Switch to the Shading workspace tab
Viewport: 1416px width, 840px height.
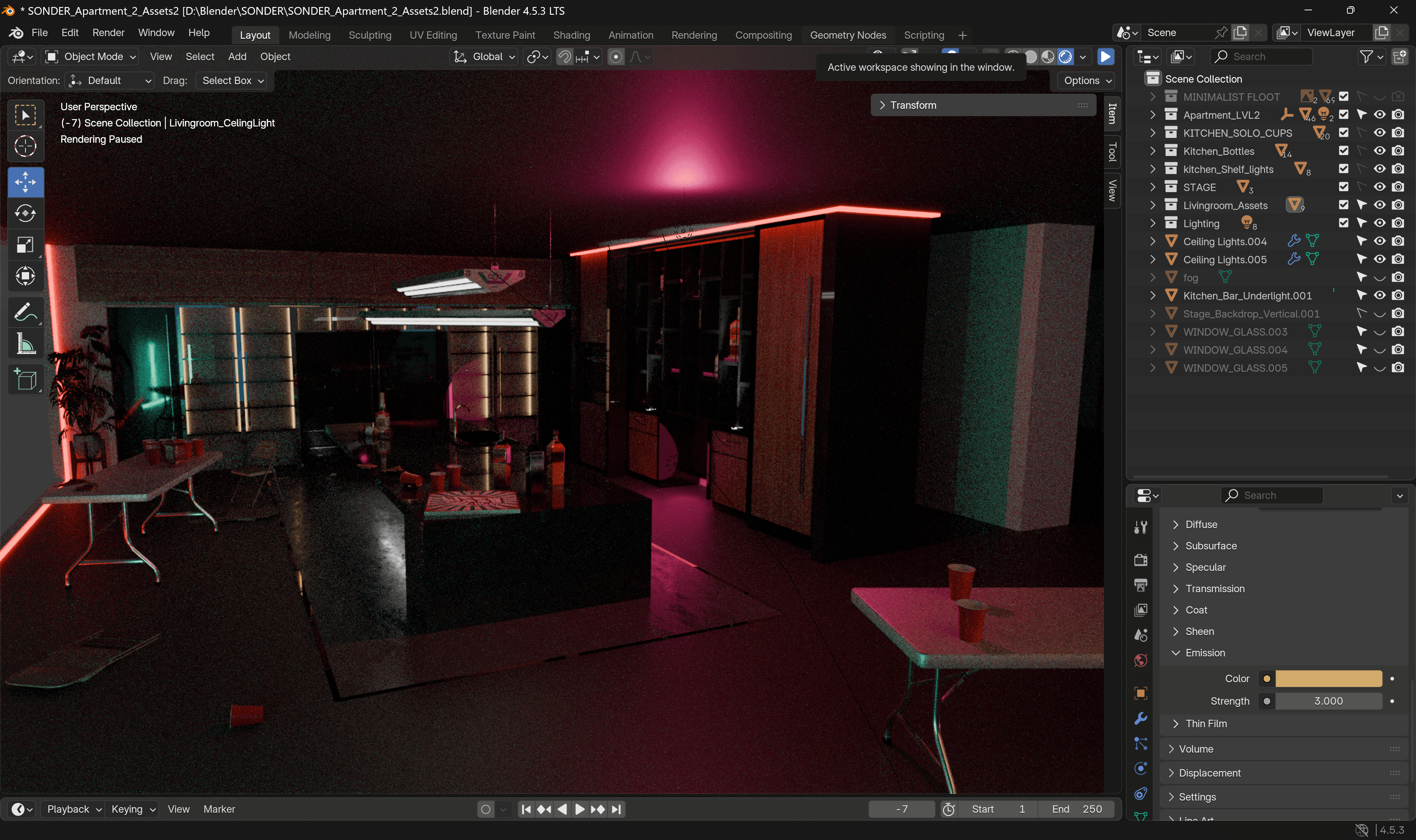pos(571,35)
